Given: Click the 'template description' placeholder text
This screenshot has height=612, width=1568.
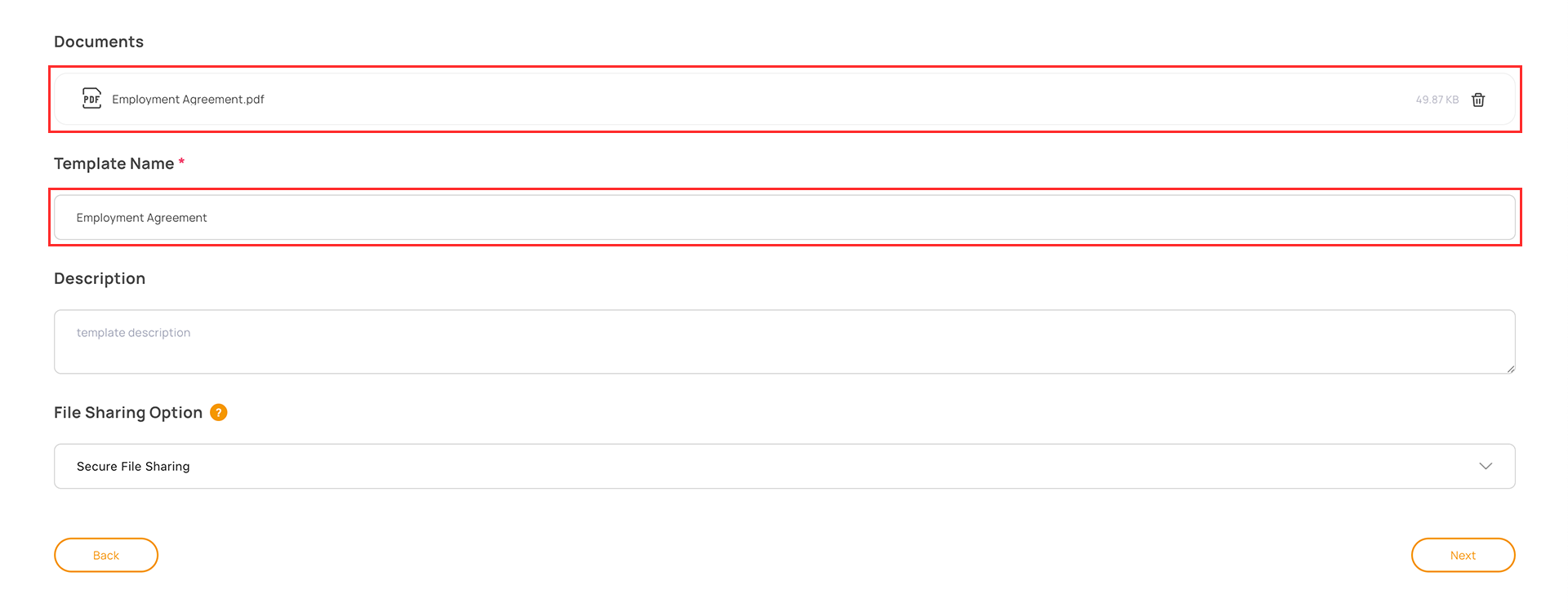Looking at the screenshot, I should coord(133,333).
